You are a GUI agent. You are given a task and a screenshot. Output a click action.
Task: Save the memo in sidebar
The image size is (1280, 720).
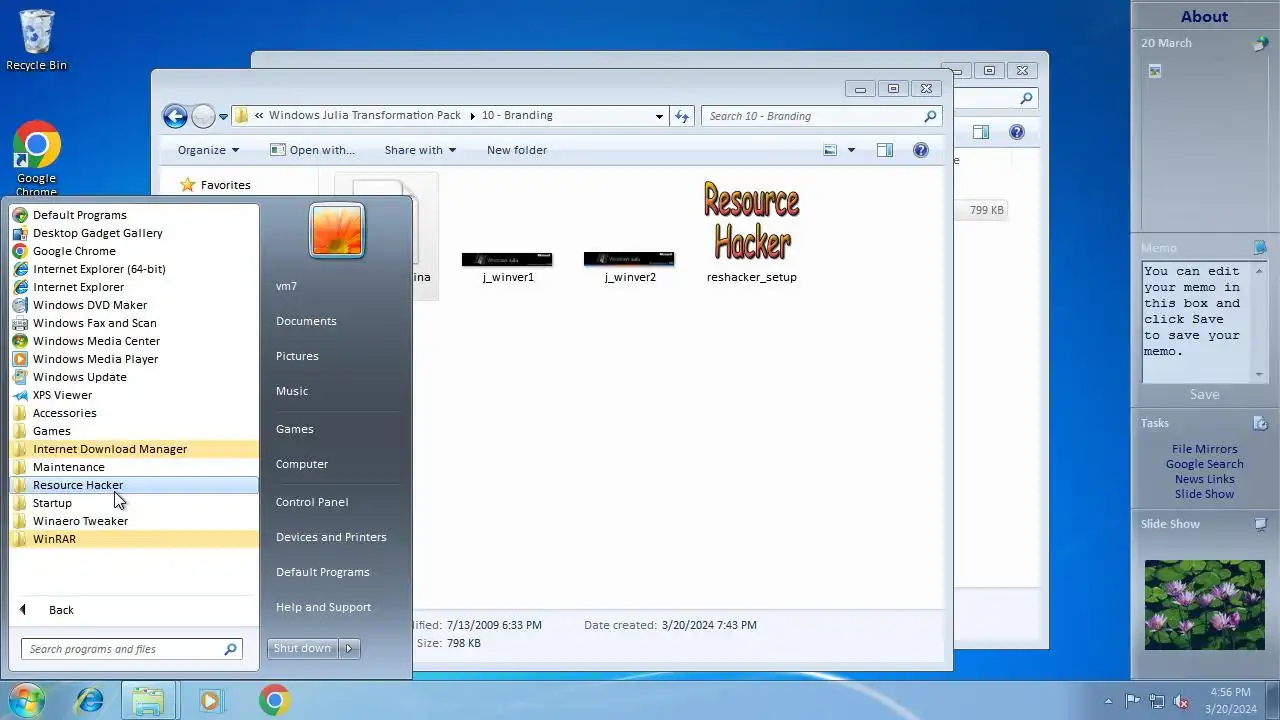tap(1204, 394)
